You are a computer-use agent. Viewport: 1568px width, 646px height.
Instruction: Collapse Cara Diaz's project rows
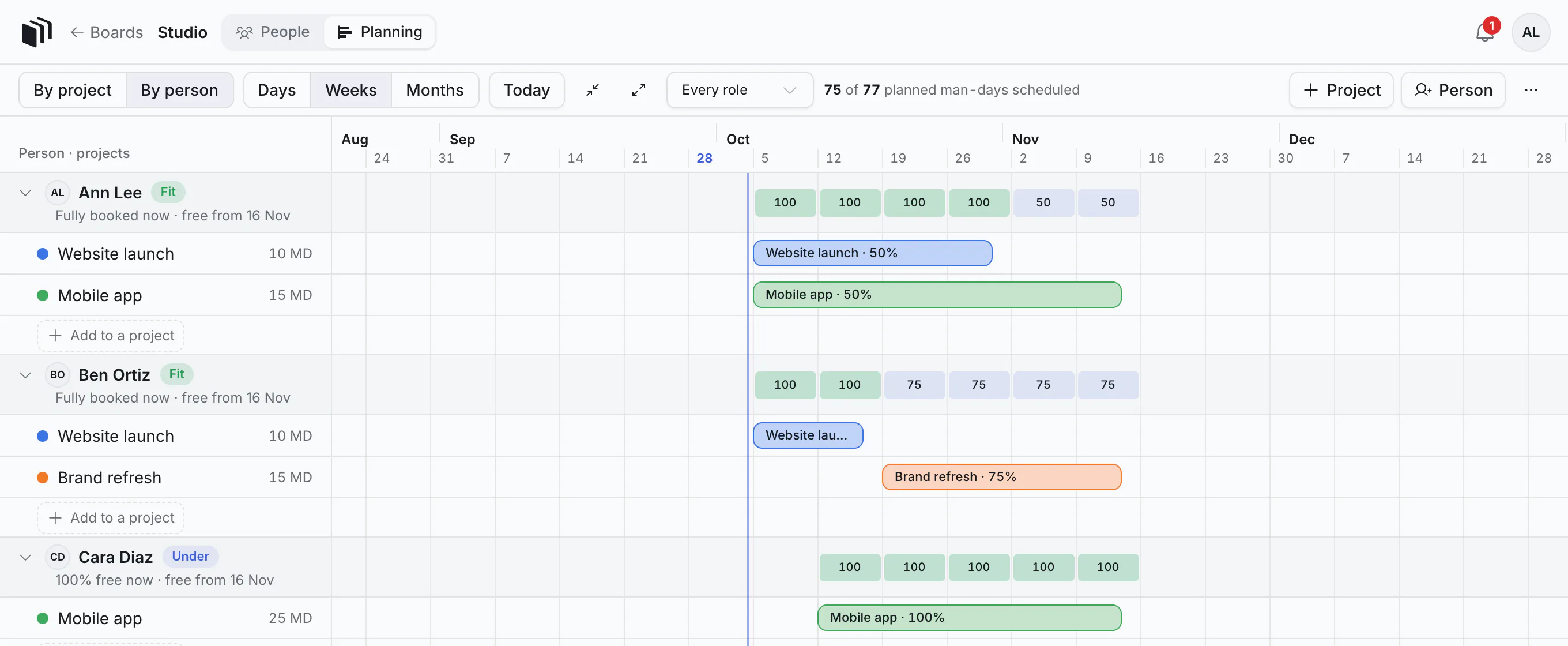click(25, 557)
